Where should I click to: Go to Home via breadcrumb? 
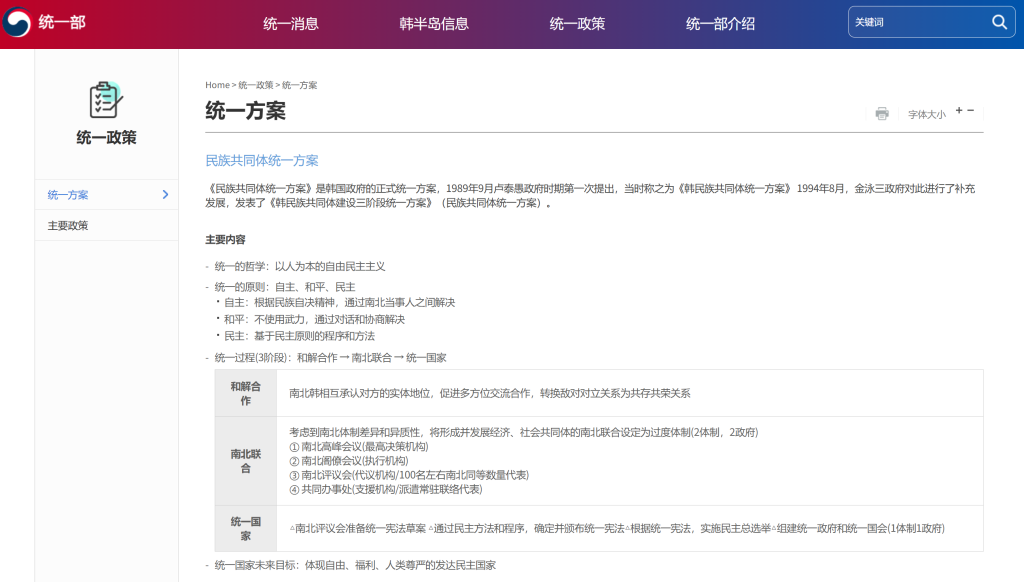tap(217, 85)
